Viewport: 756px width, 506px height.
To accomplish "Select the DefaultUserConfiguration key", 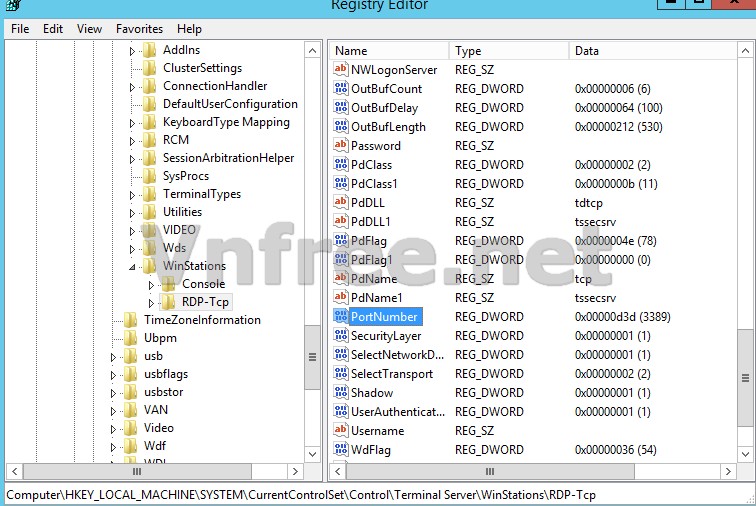I will 230,104.
